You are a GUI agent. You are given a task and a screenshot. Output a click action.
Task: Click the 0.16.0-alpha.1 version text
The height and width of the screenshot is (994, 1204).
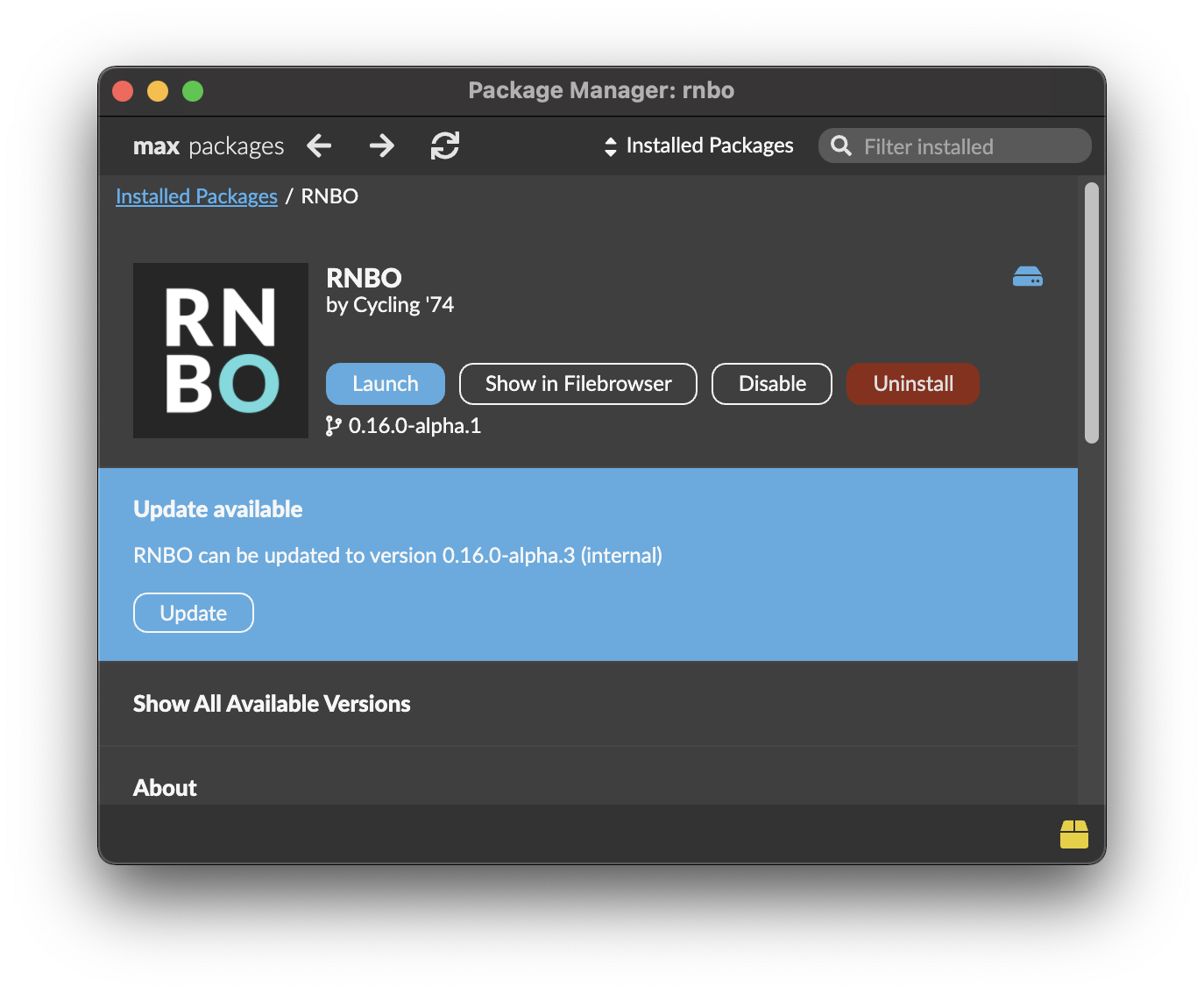pos(414,426)
